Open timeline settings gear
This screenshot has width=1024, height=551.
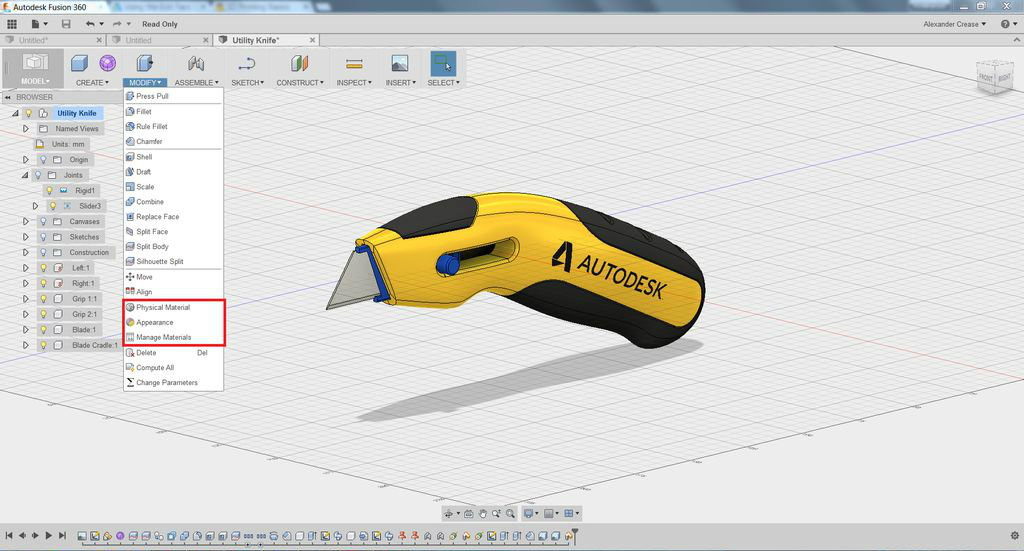pyautogui.click(x=1014, y=535)
